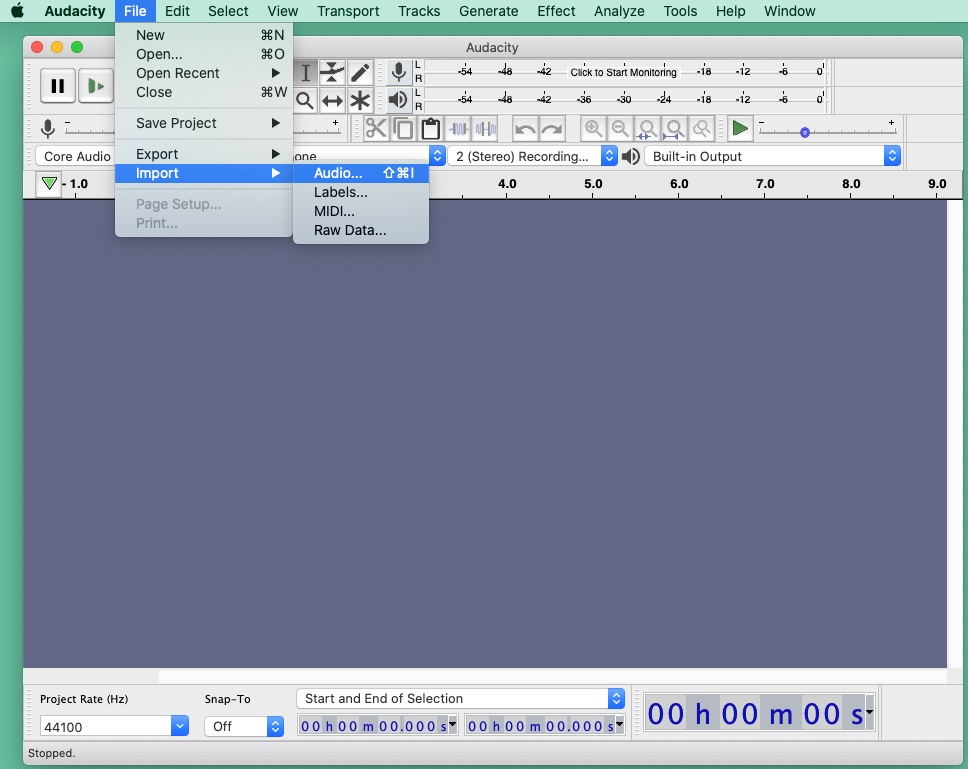Image resolution: width=968 pixels, height=769 pixels.
Task: Click Fit Selection to width icon
Action: pos(647,129)
